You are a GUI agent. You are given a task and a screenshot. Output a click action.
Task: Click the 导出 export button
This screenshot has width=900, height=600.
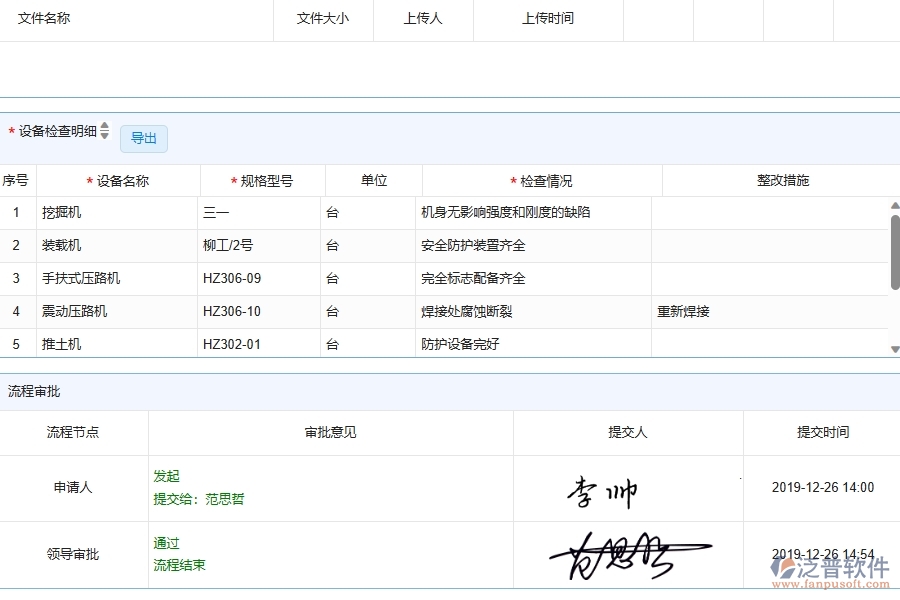(x=143, y=139)
